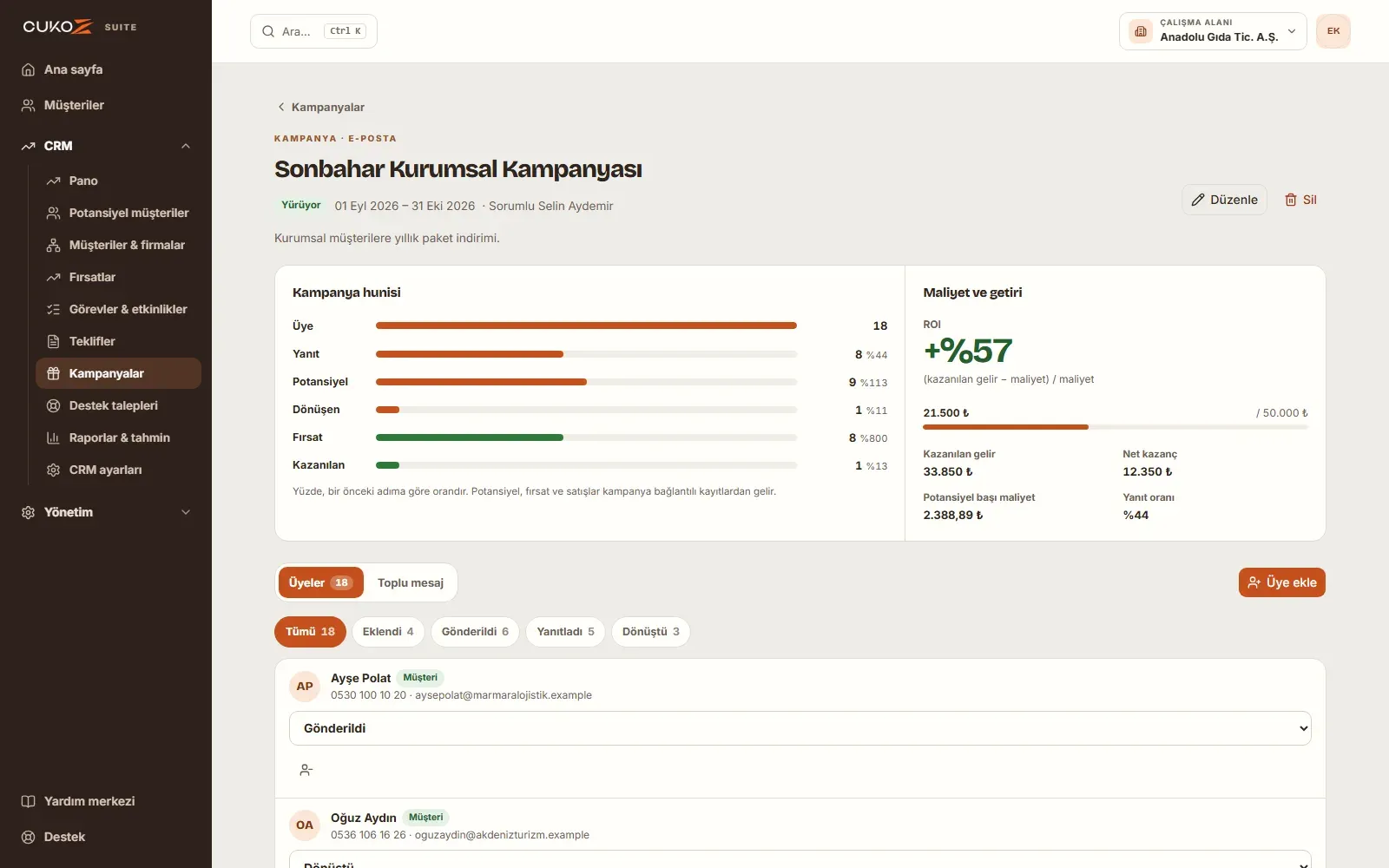1389x868 pixels.
Task: Open Destek lifebuoy icon at sidebar bottom
Action: (x=29, y=837)
